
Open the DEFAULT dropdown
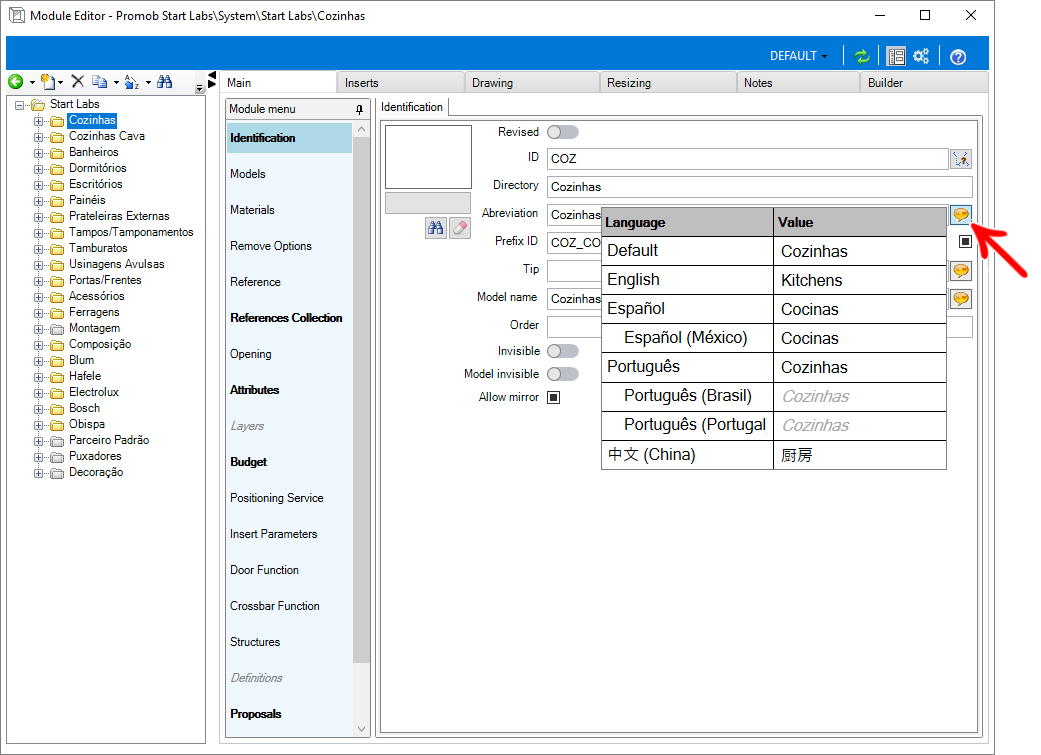[799, 56]
